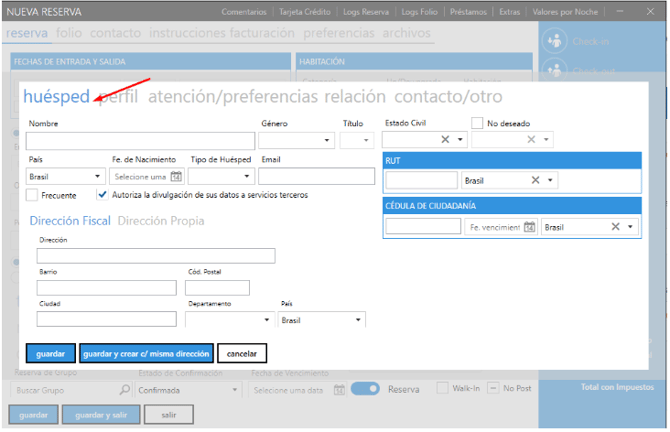Click the Check-in icon in side panel
The image size is (670, 432).
[554, 41]
